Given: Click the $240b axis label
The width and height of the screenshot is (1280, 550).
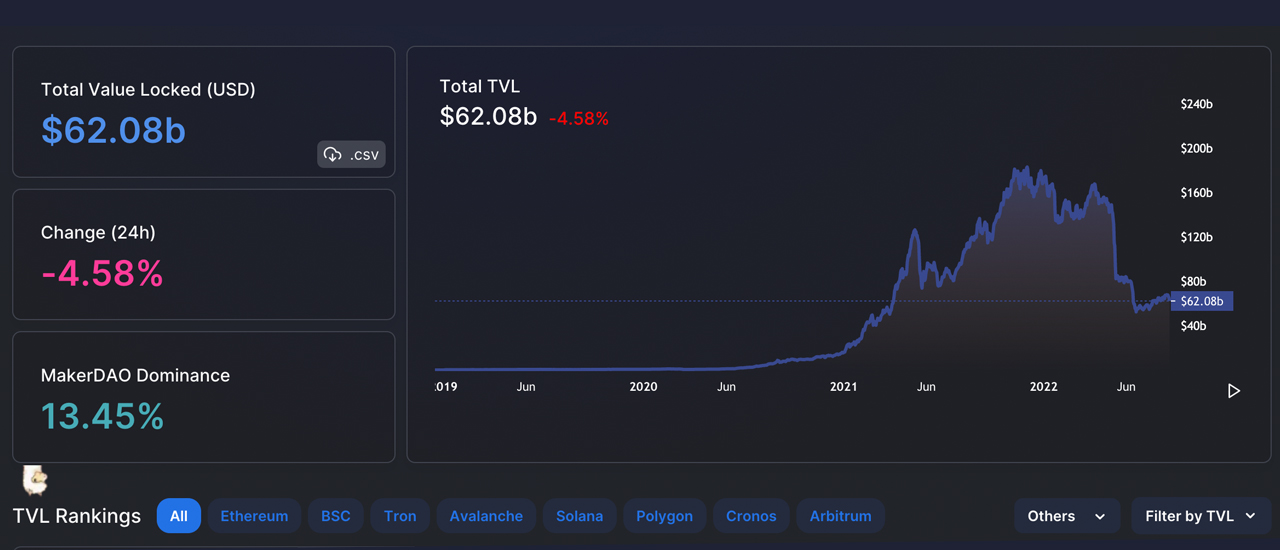Looking at the screenshot, I should coord(1196,104).
